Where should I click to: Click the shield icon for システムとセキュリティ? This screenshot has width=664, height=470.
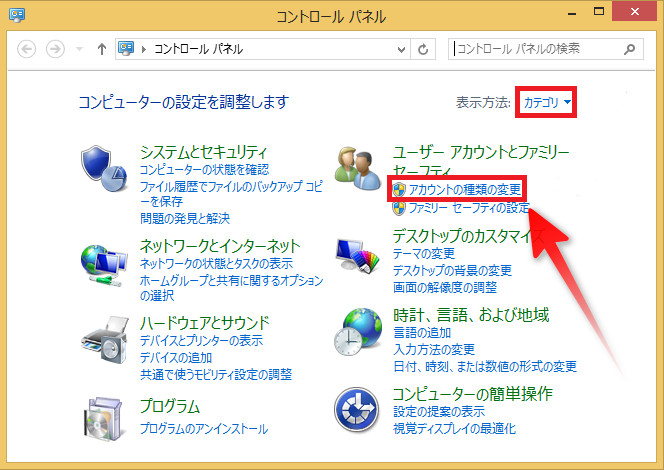(104, 169)
